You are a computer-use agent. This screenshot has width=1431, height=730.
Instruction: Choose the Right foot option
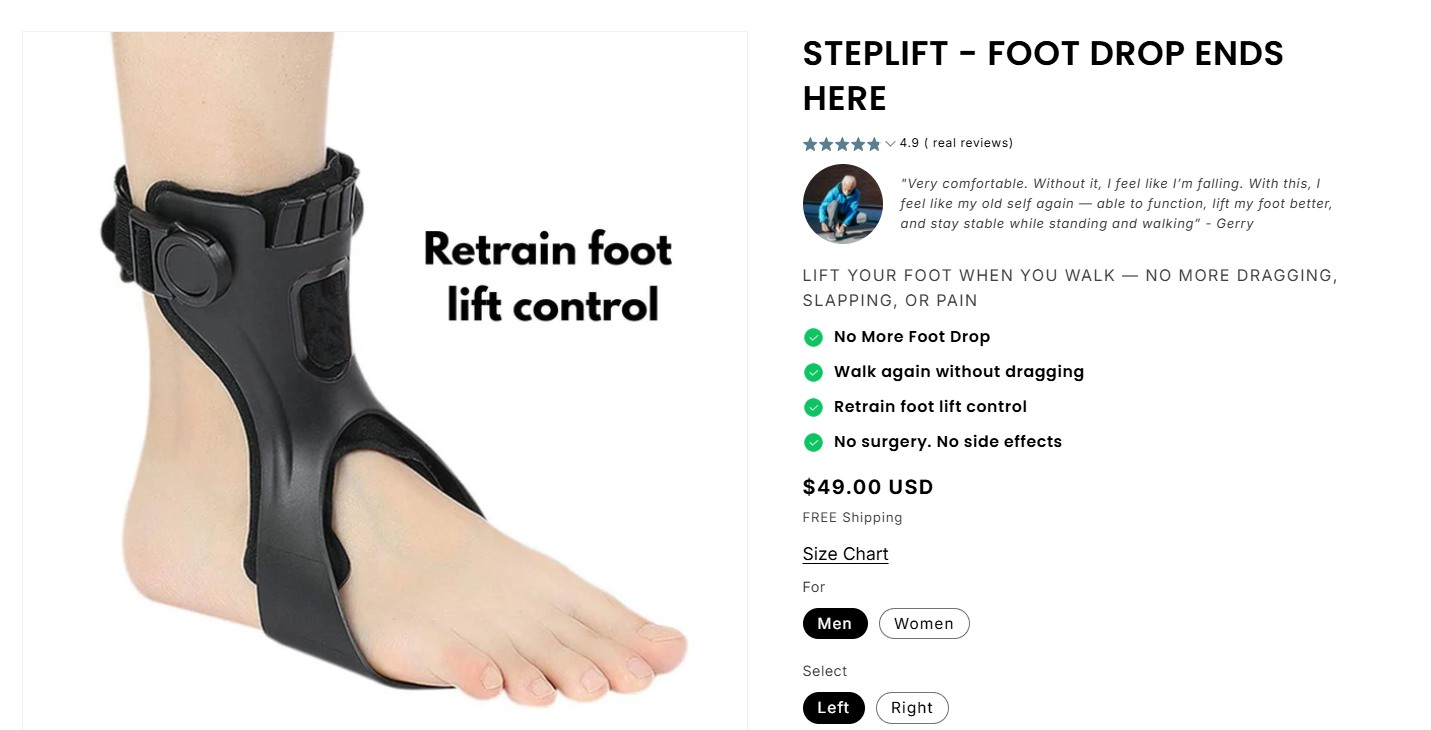pos(912,708)
